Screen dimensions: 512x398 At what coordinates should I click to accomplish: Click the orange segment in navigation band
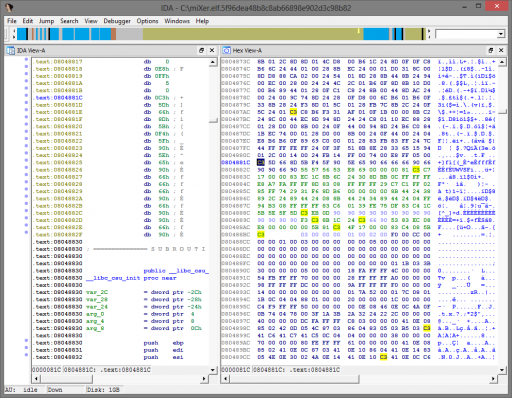click(113, 34)
